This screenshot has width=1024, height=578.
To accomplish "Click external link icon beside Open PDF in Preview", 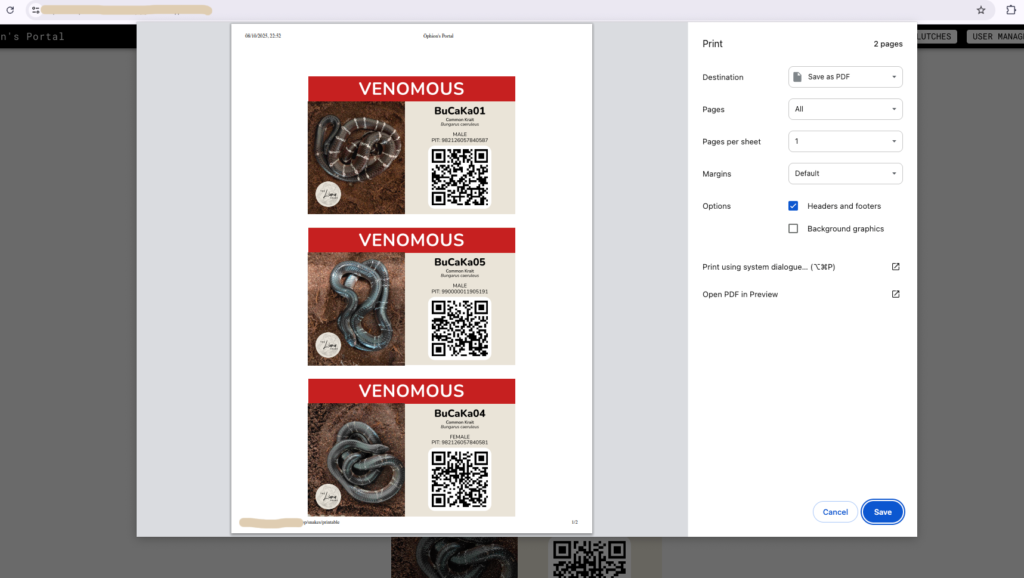I will [895, 295].
